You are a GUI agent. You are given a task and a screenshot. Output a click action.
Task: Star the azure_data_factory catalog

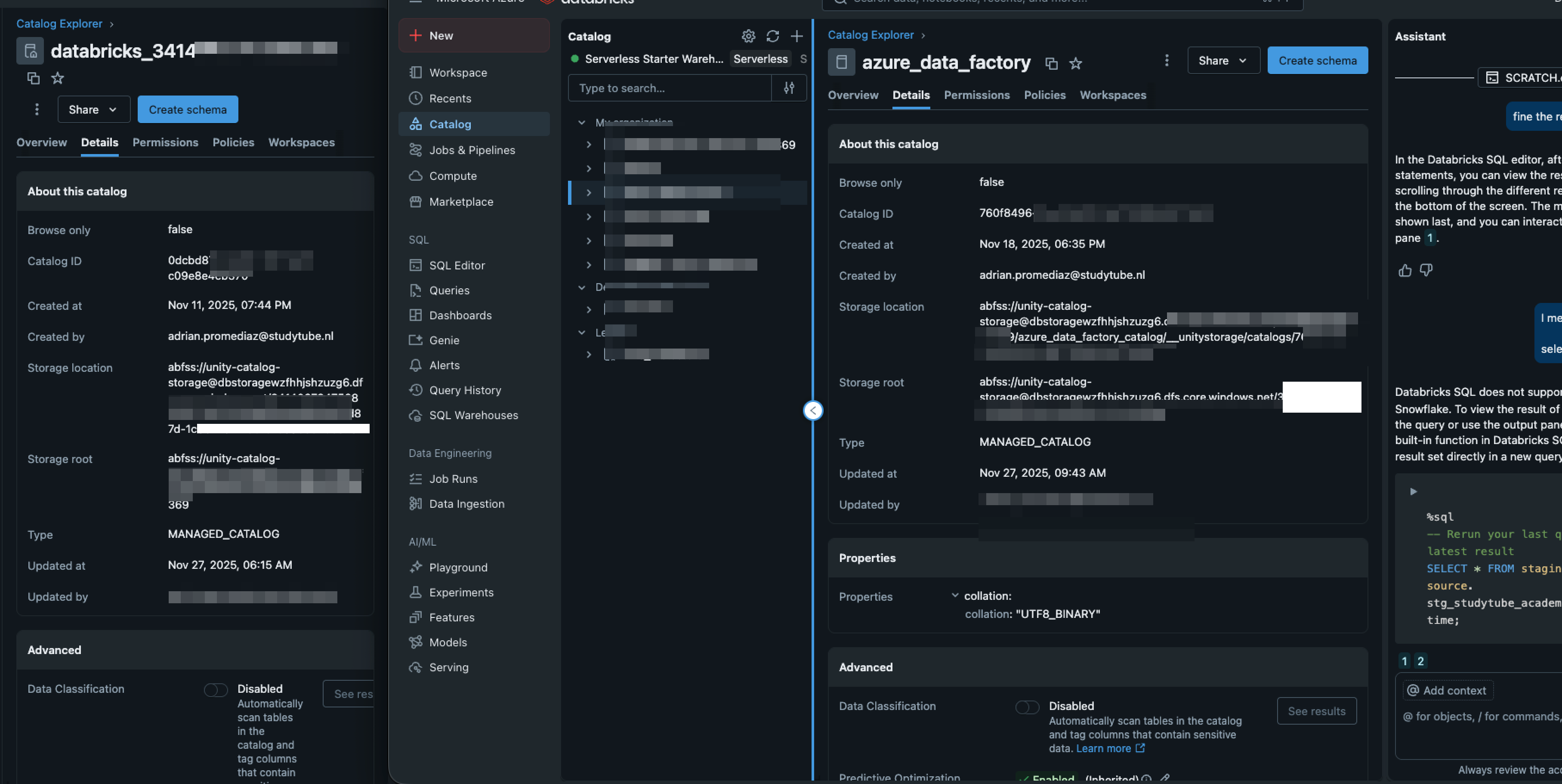tap(1076, 63)
